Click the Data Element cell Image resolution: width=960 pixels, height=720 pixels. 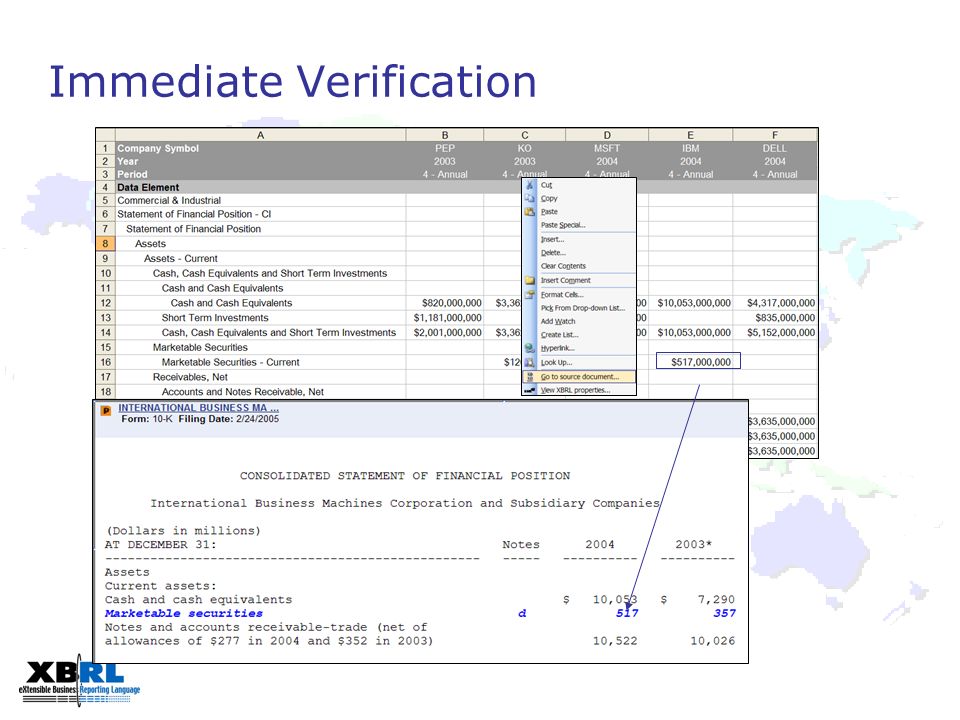(x=260, y=187)
